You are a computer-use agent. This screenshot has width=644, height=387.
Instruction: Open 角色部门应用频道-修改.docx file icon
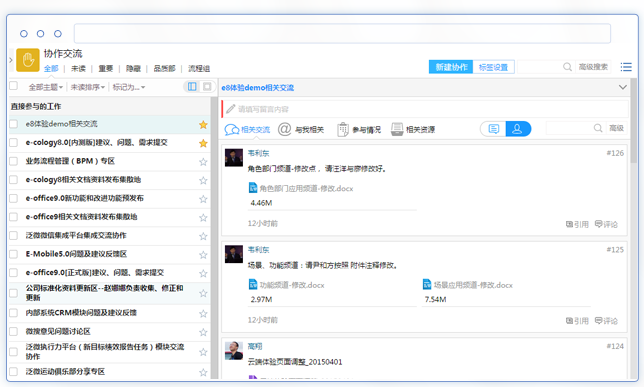253,188
